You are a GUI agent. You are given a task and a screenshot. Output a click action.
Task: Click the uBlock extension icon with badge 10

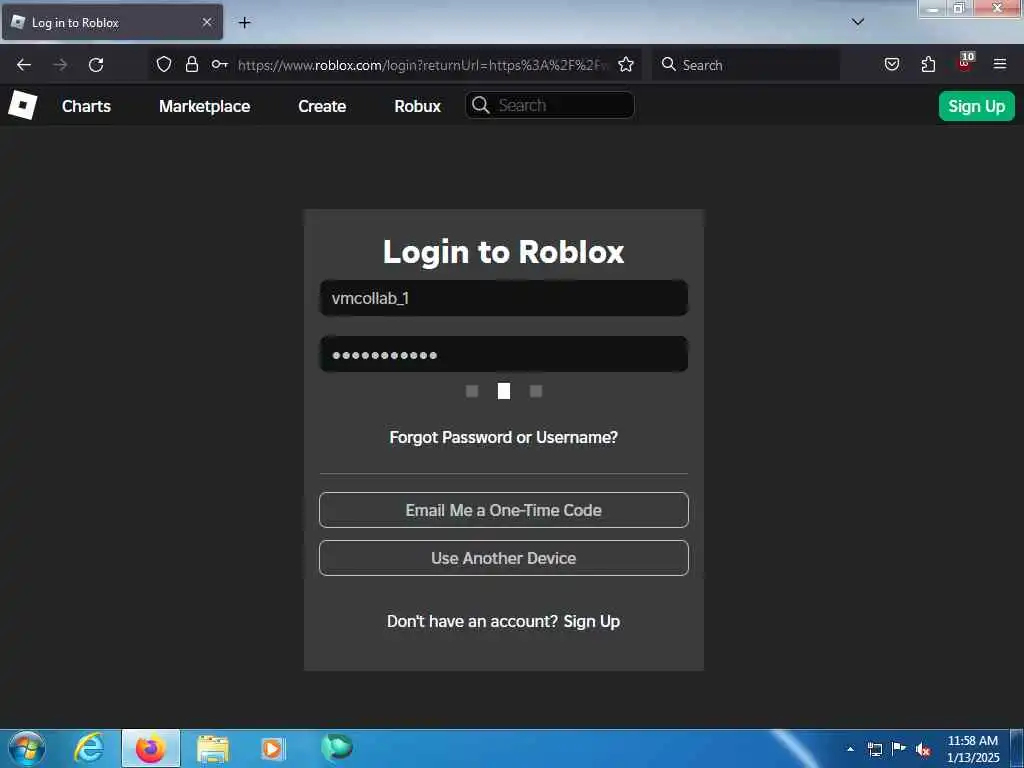click(965, 62)
